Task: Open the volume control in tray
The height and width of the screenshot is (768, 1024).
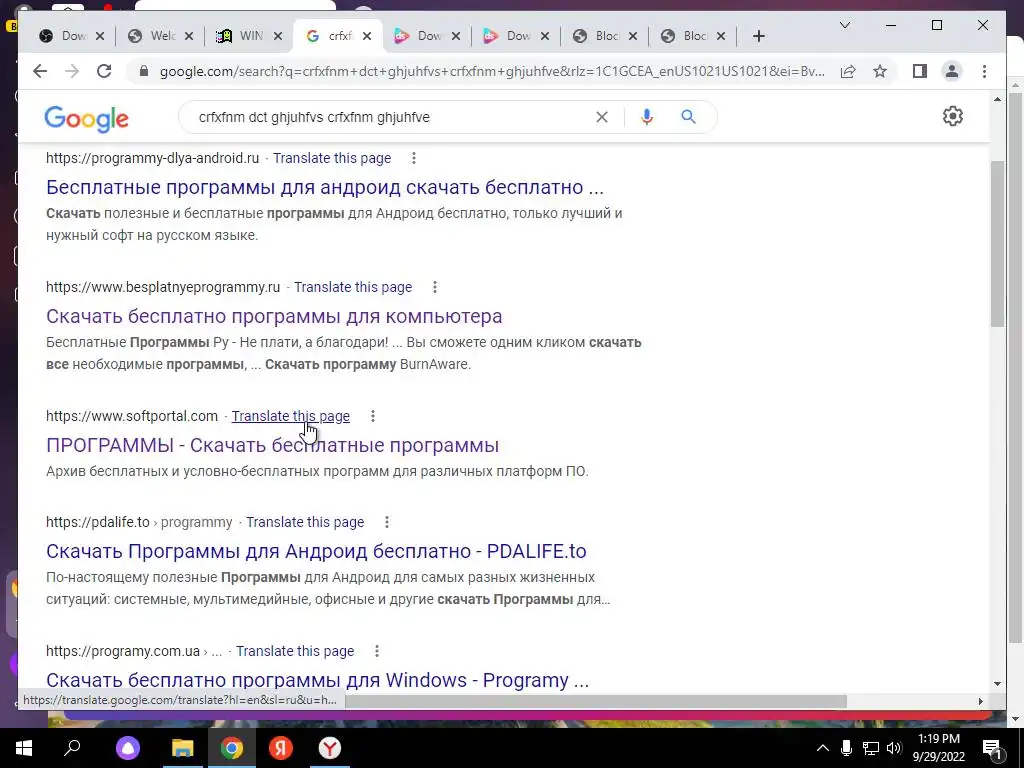Action: [x=894, y=748]
